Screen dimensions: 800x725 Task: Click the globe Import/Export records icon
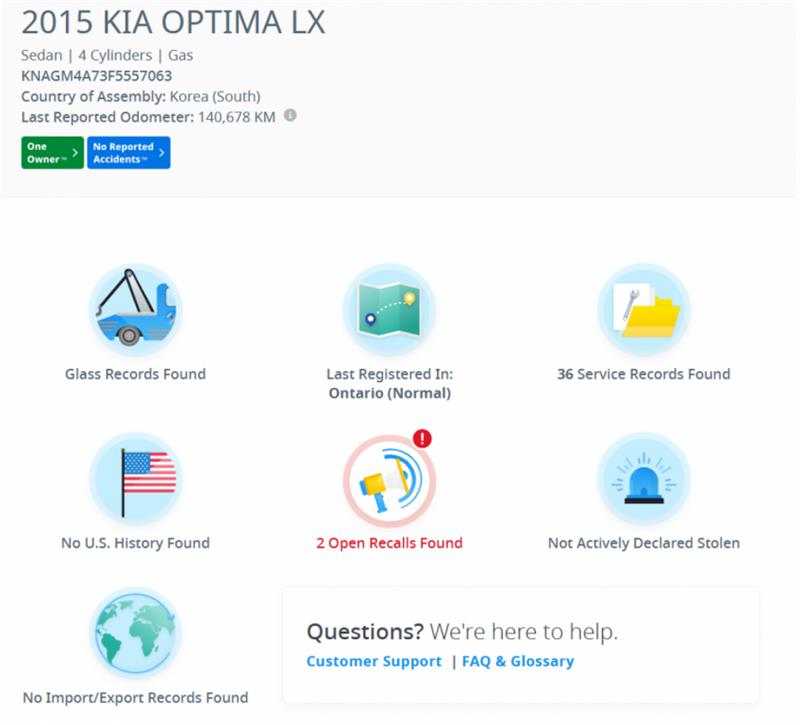coord(136,633)
